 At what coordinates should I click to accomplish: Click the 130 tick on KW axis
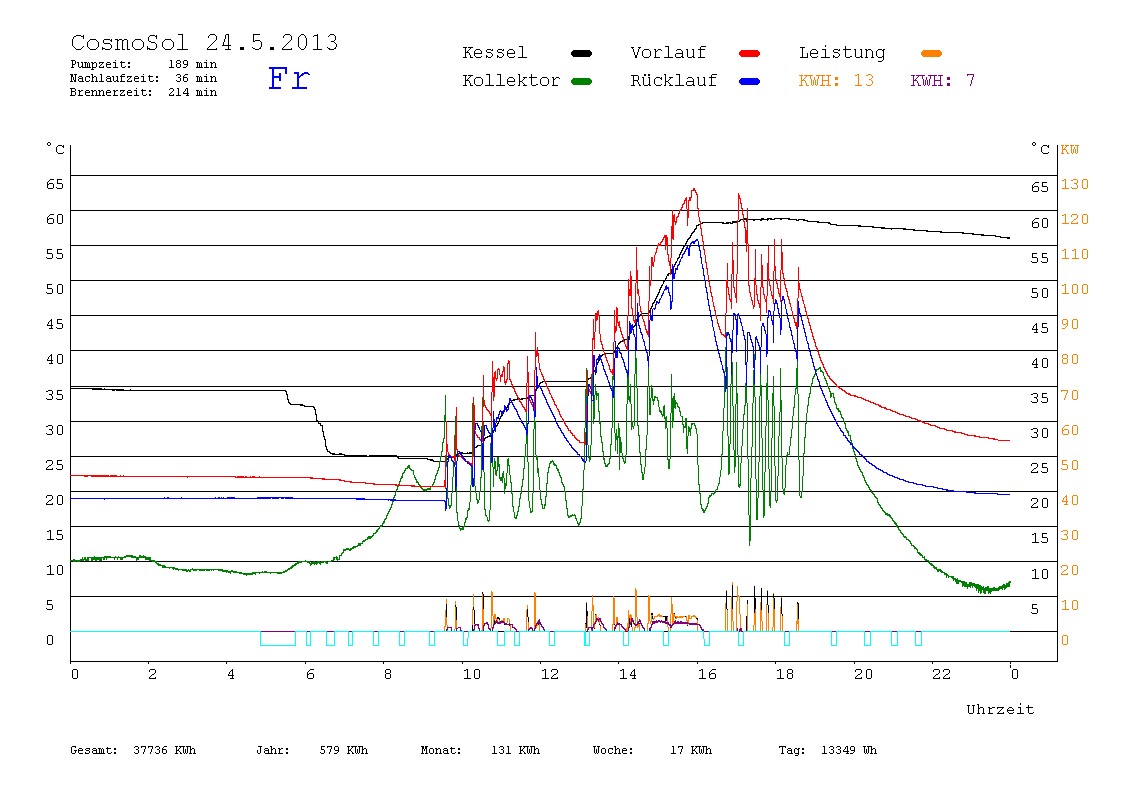(x=1075, y=185)
